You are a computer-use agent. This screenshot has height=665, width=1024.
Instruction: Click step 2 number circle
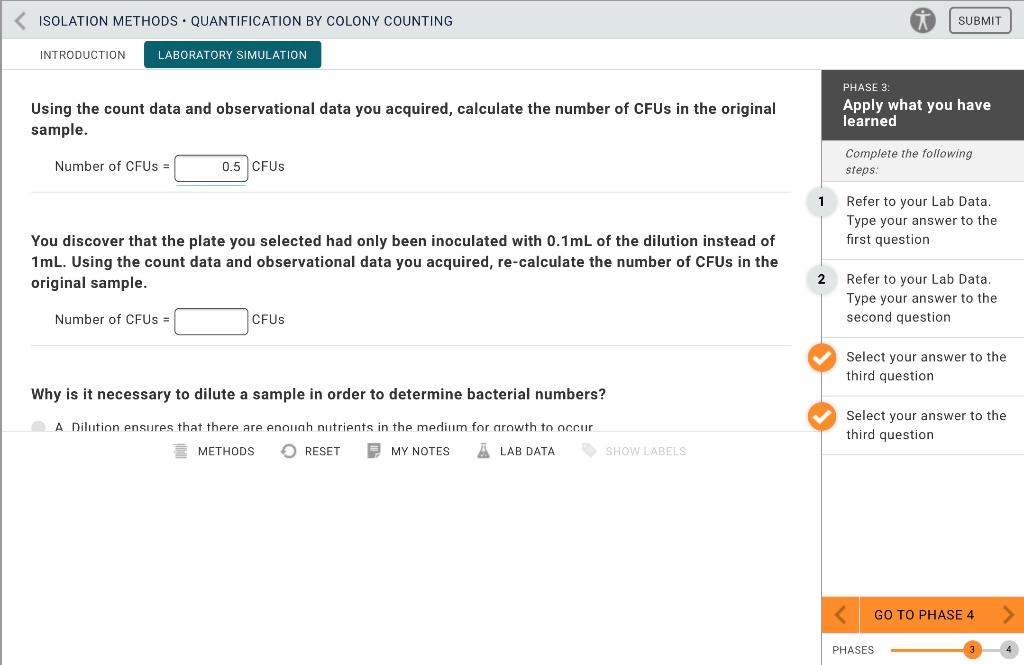pos(822,280)
